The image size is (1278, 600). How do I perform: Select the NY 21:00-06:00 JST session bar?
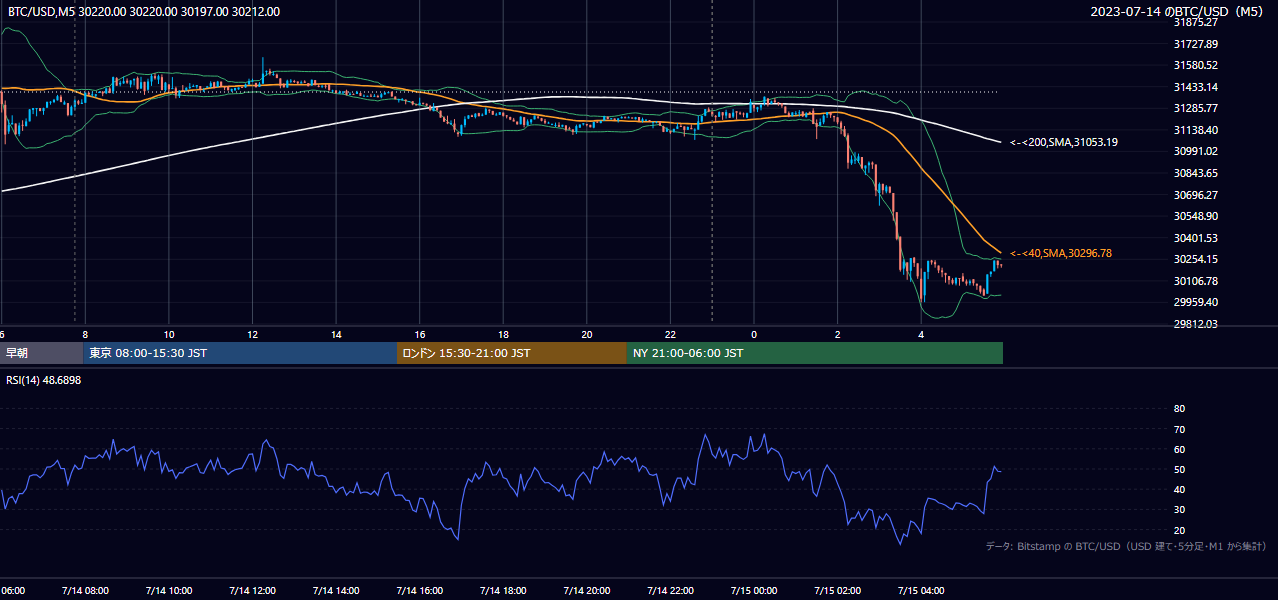(x=815, y=353)
